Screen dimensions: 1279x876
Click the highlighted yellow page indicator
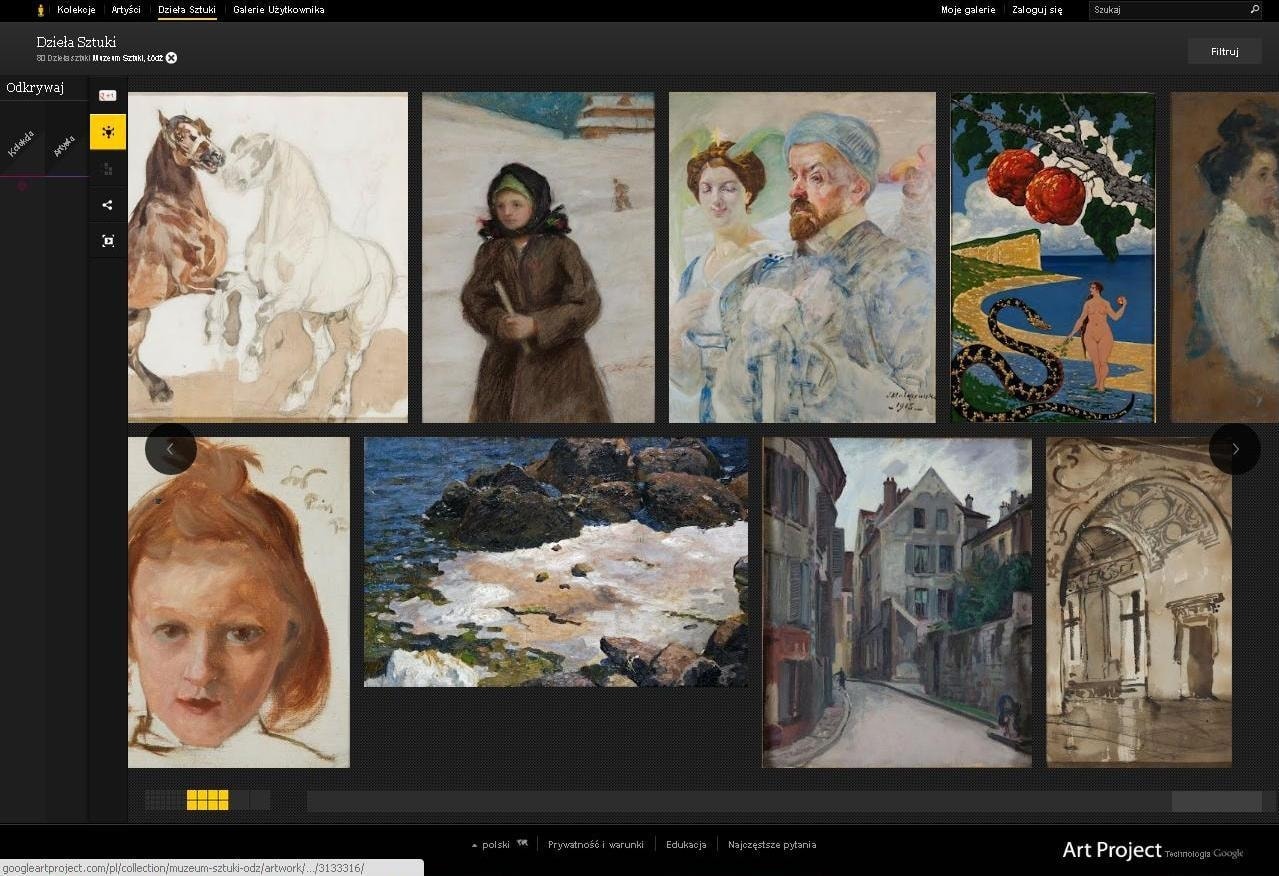coord(208,800)
